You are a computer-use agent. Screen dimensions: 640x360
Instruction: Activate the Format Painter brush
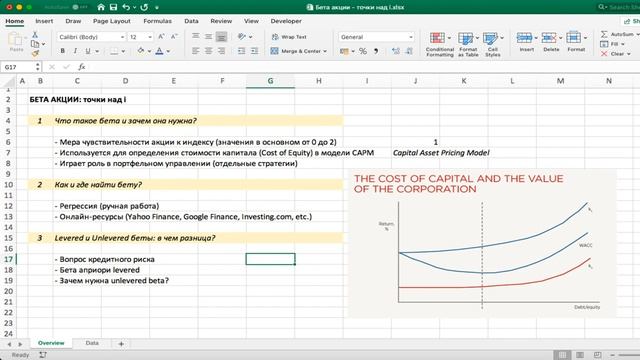coord(35,53)
